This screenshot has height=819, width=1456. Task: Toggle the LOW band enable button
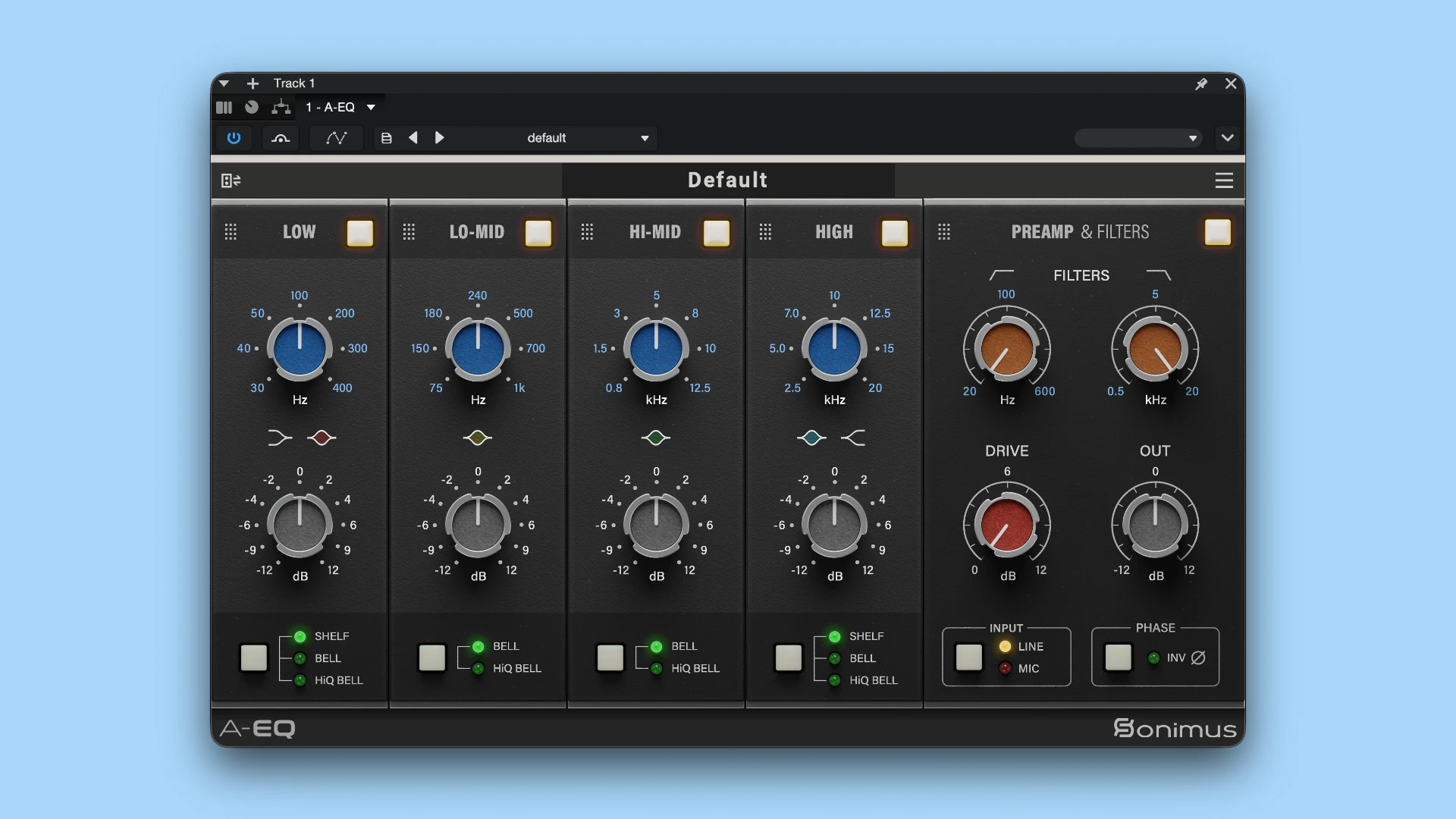pyautogui.click(x=360, y=233)
